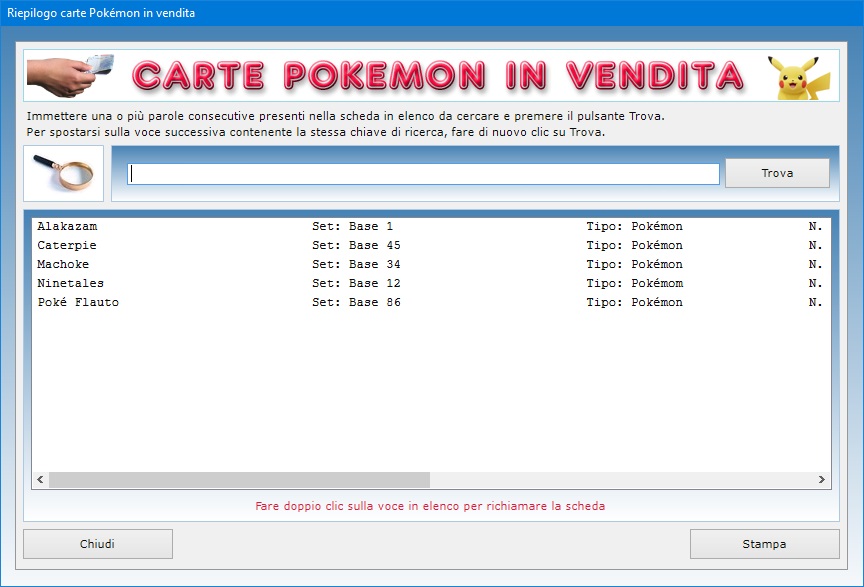Select the Alakazam entry in the list

pyautogui.click(x=67, y=227)
